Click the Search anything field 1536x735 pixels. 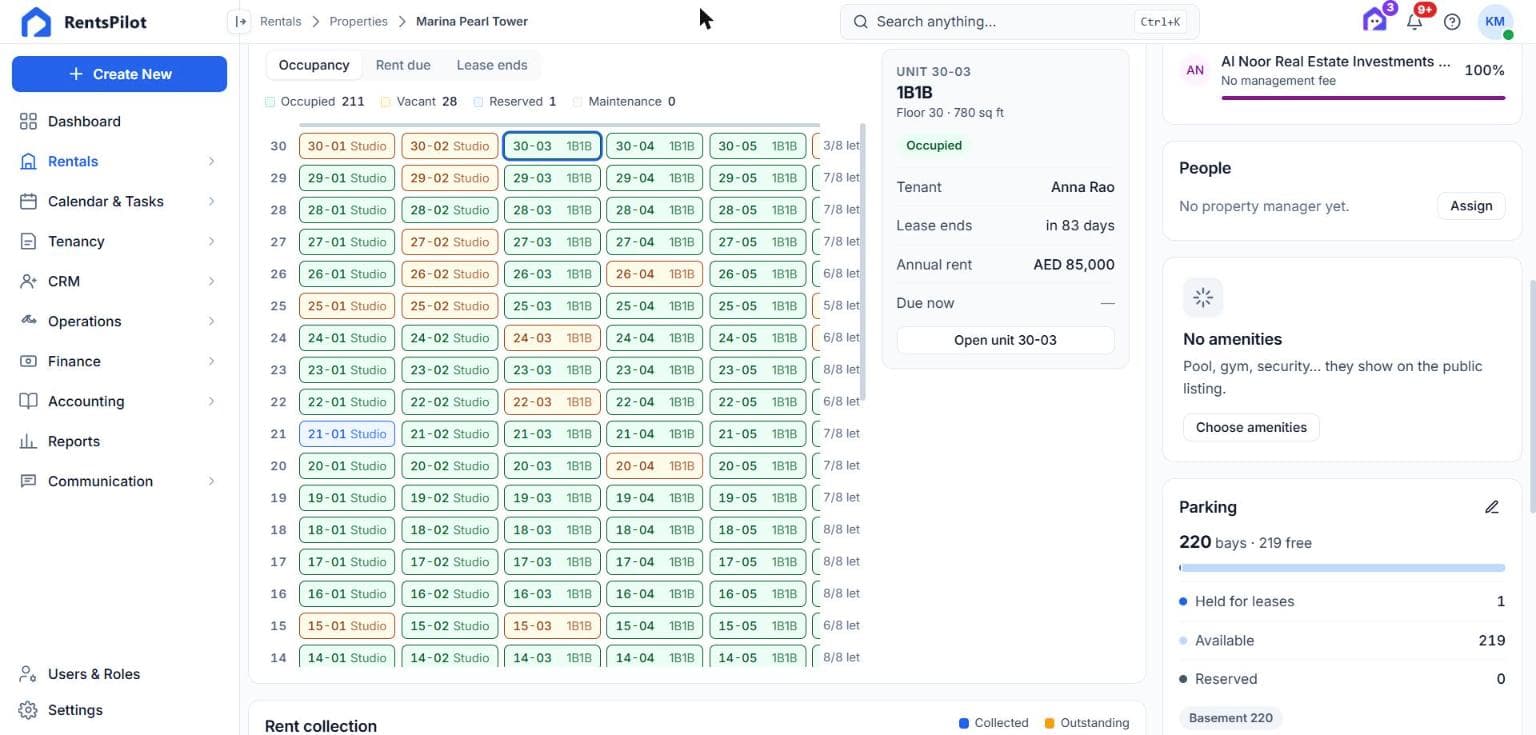(x=1019, y=21)
